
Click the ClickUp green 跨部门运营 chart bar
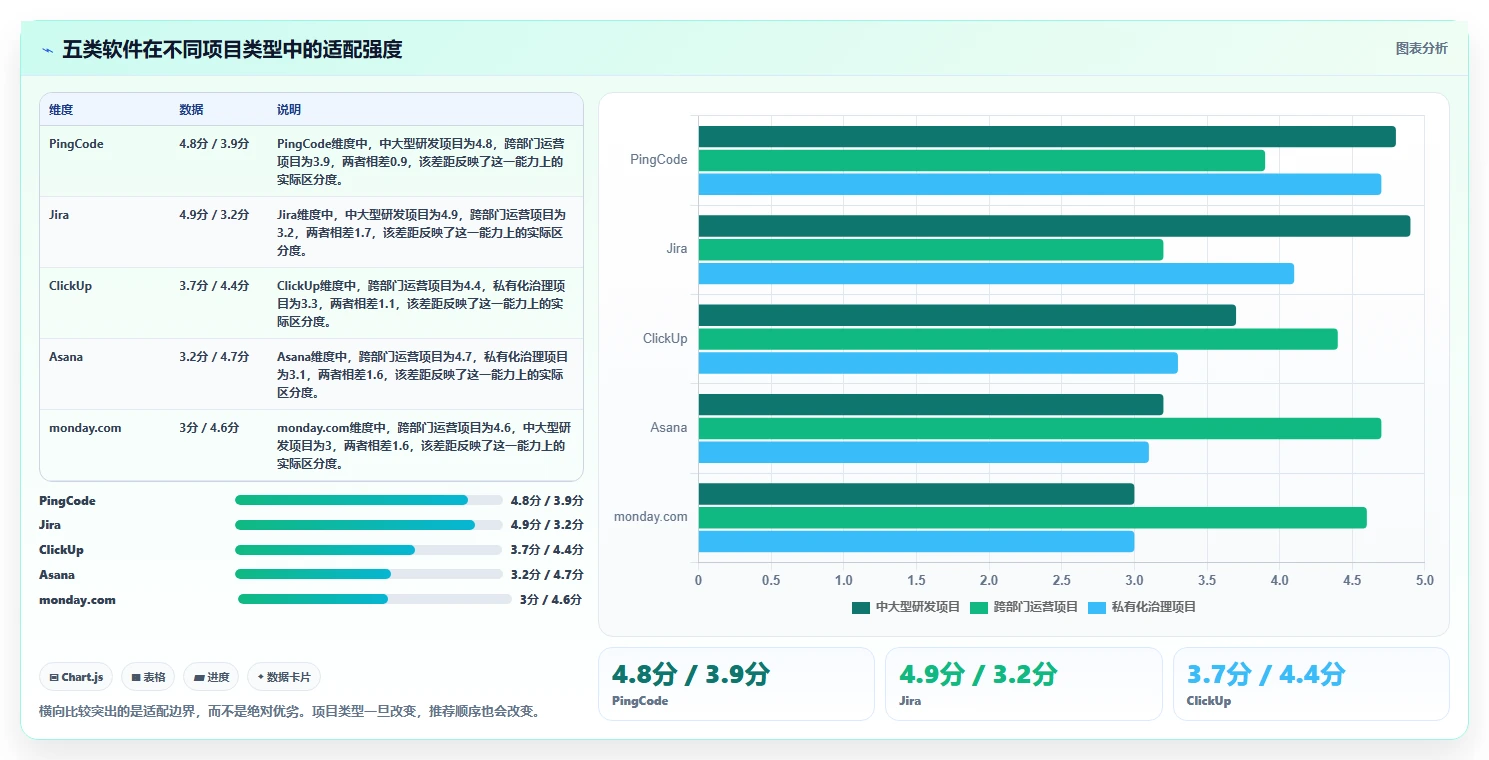[x=1018, y=339]
